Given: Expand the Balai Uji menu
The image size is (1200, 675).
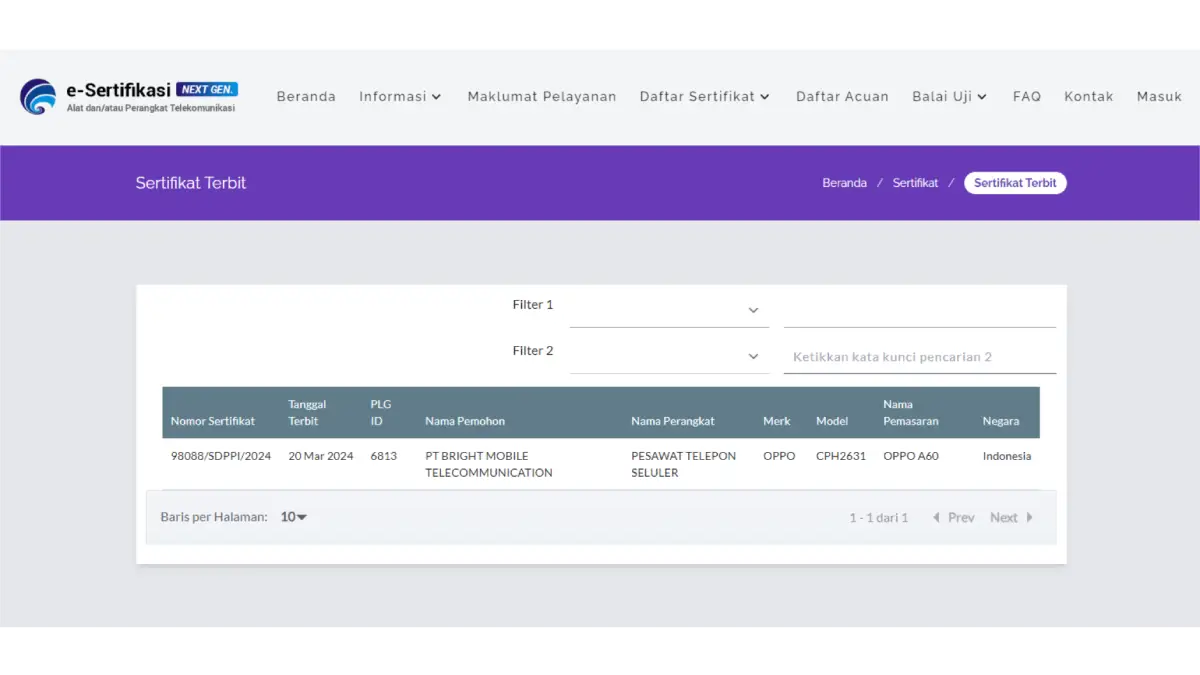Looking at the screenshot, I should point(949,97).
